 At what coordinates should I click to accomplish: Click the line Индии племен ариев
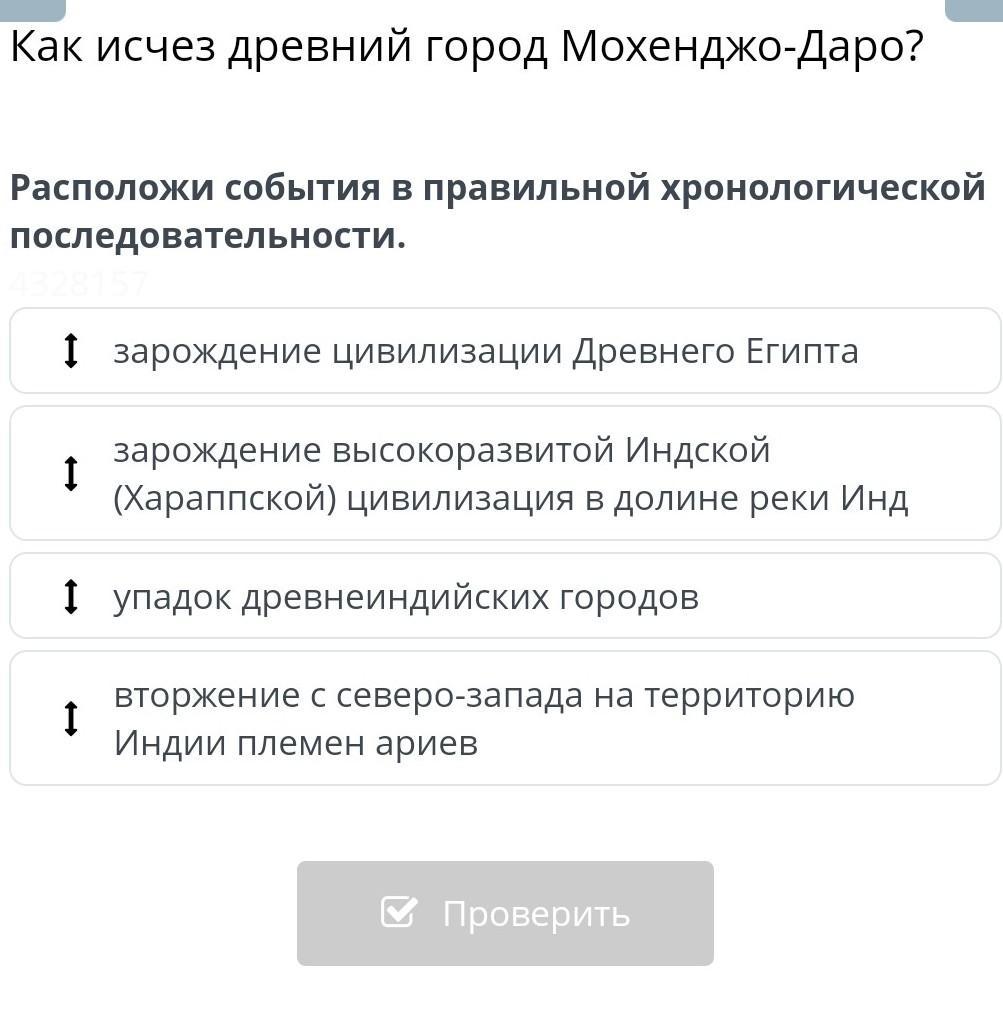(x=296, y=743)
